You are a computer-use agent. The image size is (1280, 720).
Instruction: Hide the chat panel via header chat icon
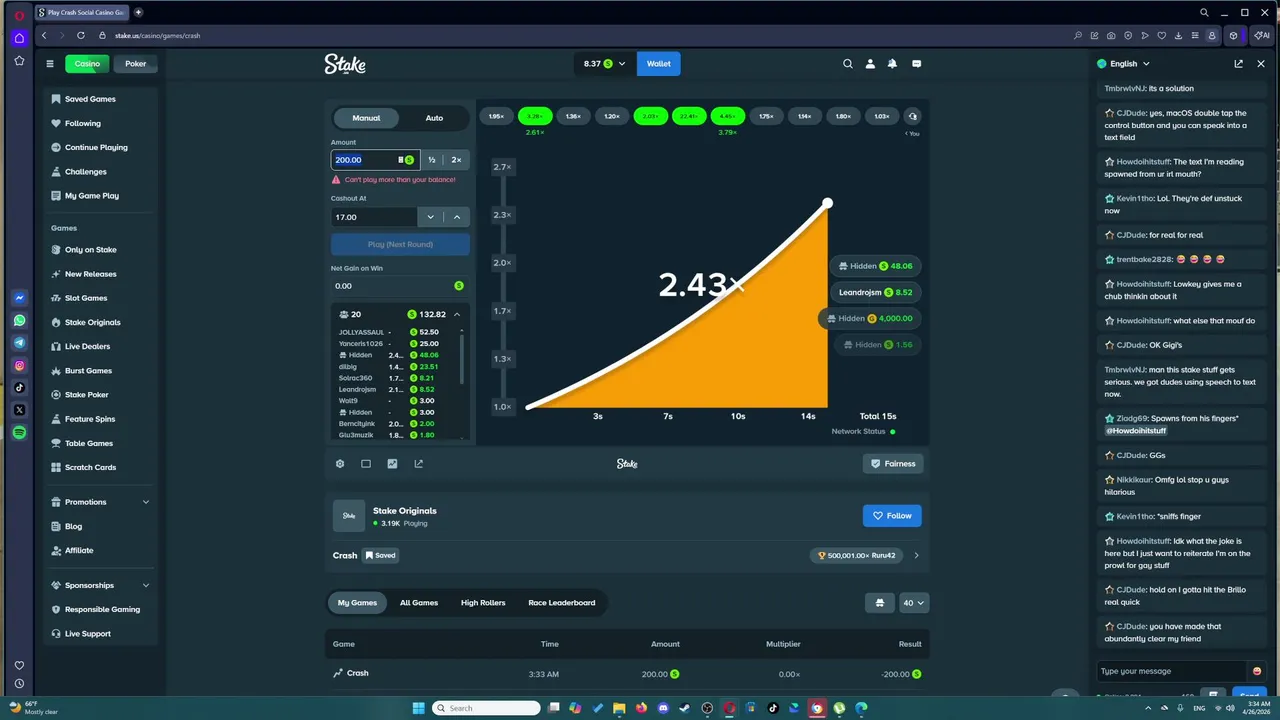916,64
